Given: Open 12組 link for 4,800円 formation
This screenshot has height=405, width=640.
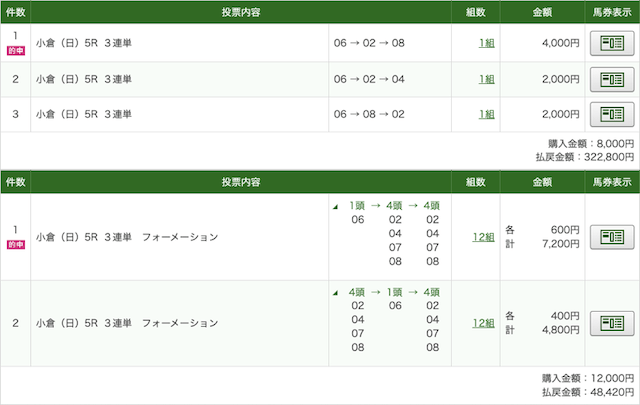Looking at the screenshot, I should 484,323.
